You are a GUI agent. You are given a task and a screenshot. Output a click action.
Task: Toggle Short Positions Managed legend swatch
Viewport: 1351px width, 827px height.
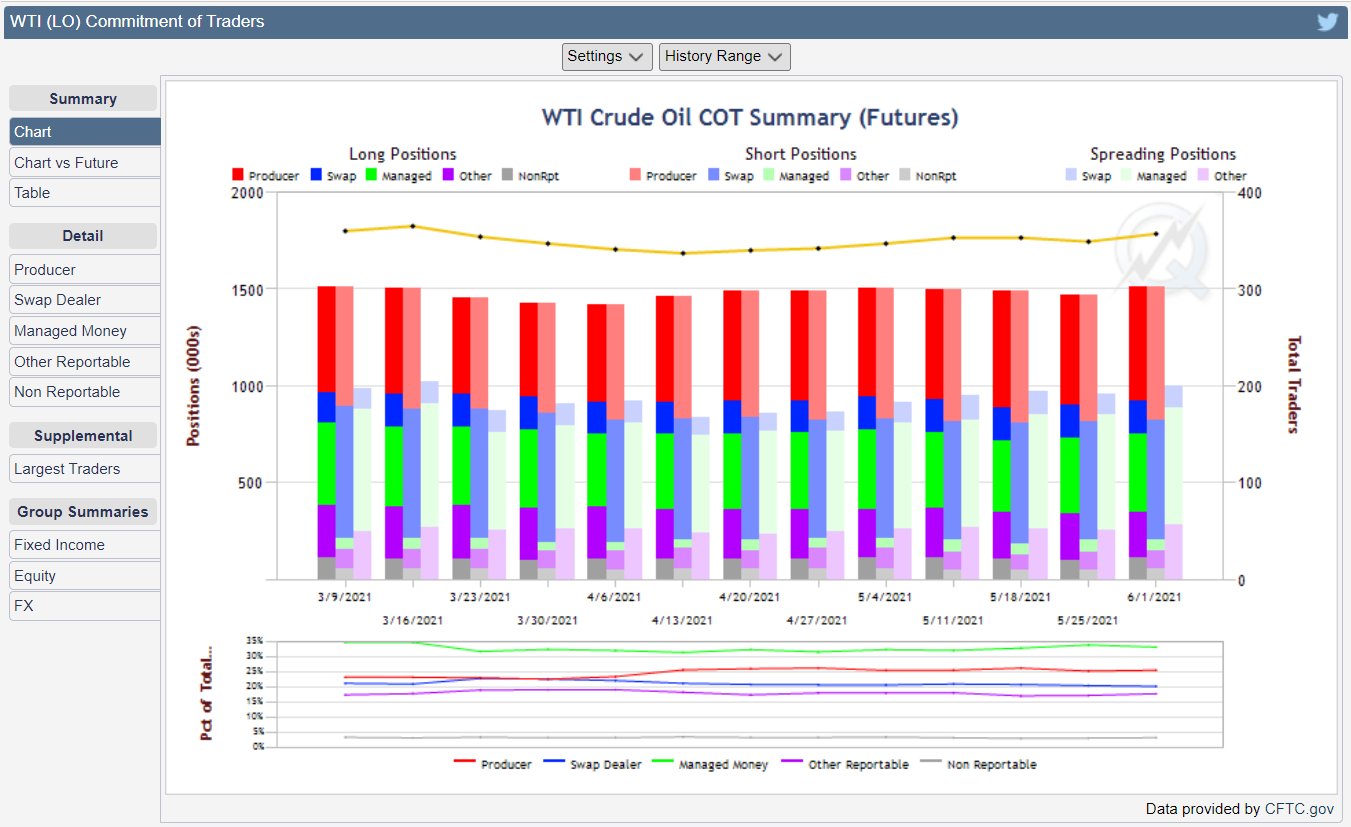[x=768, y=176]
